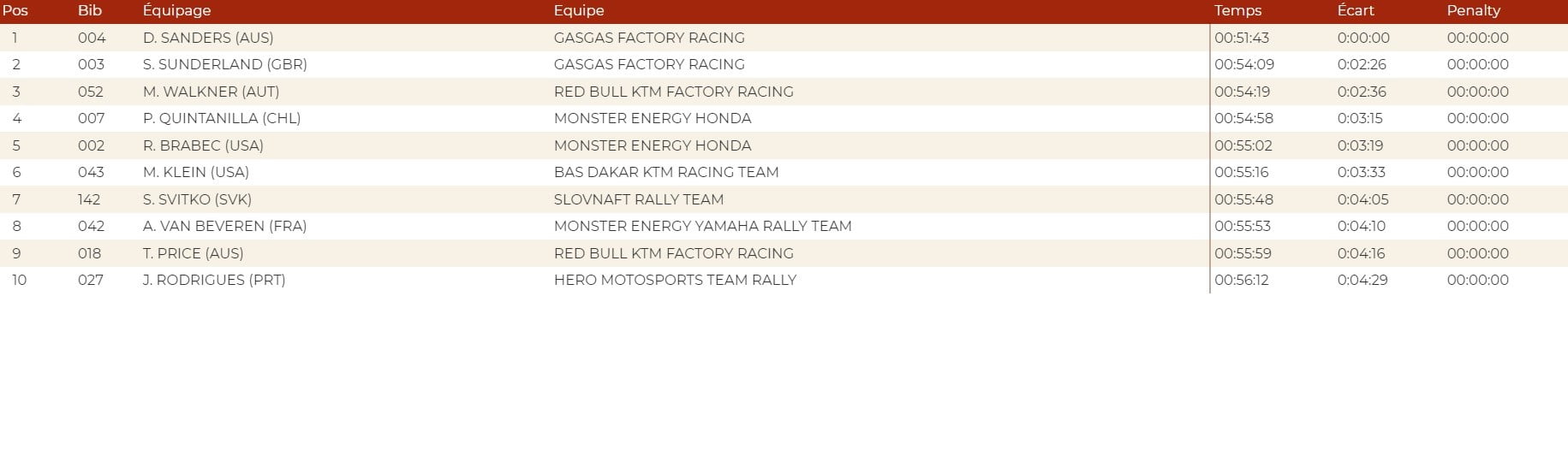The width and height of the screenshot is (1568, 456).
Task: Click the Pos column header
Action: (15, 11)
